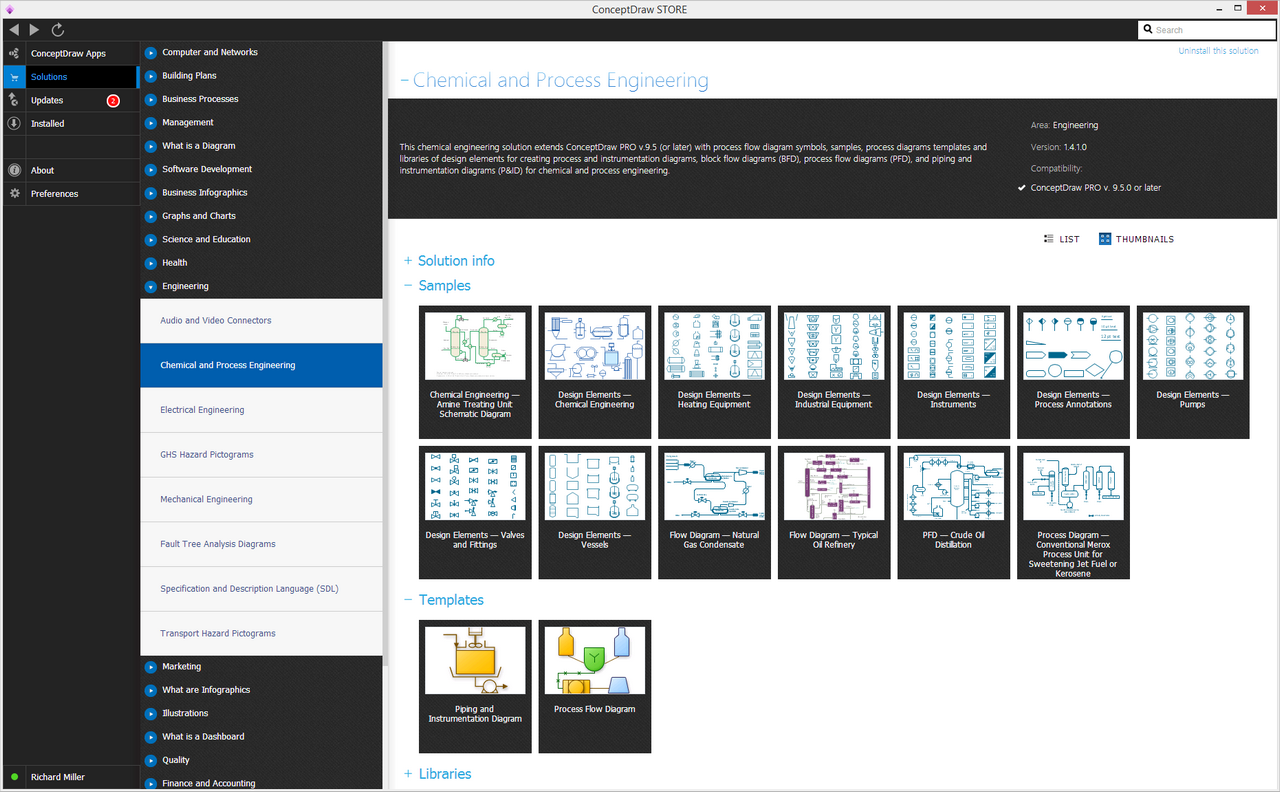Click the Installed download icon
The image size is (1280, 792).
point(14,124)
